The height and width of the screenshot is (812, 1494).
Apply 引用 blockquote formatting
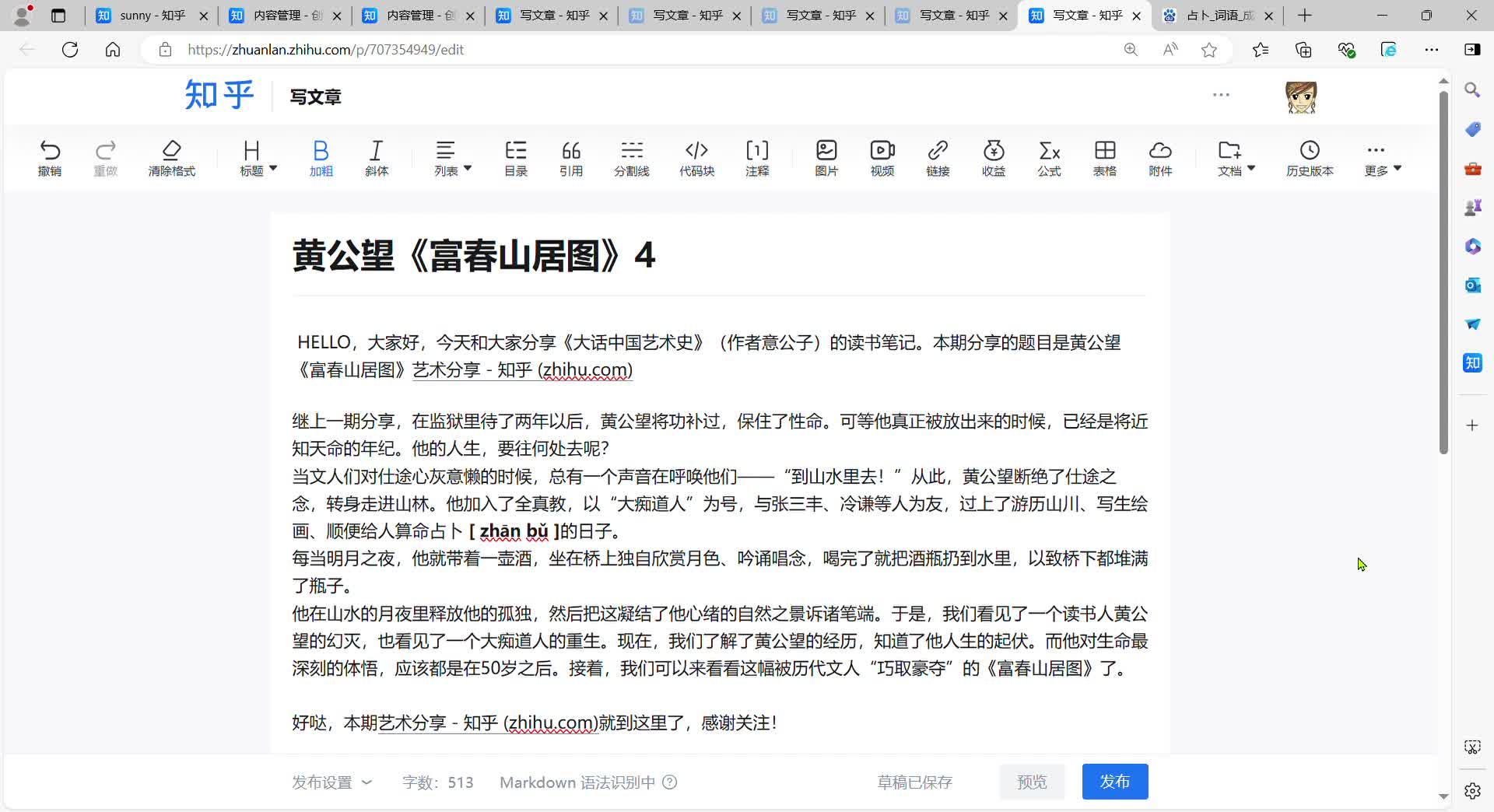coord(571,158)
